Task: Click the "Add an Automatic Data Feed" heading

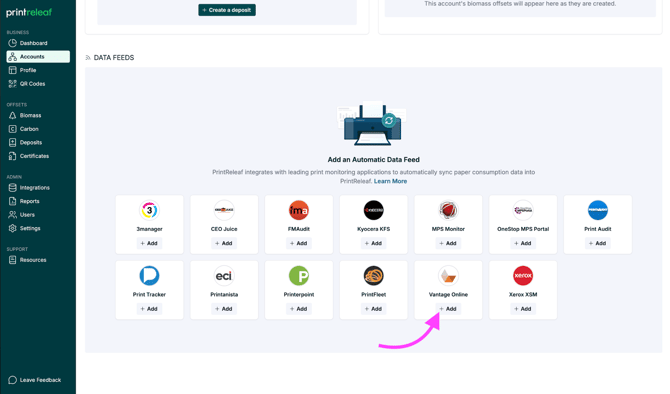Action: coord(373,159)
